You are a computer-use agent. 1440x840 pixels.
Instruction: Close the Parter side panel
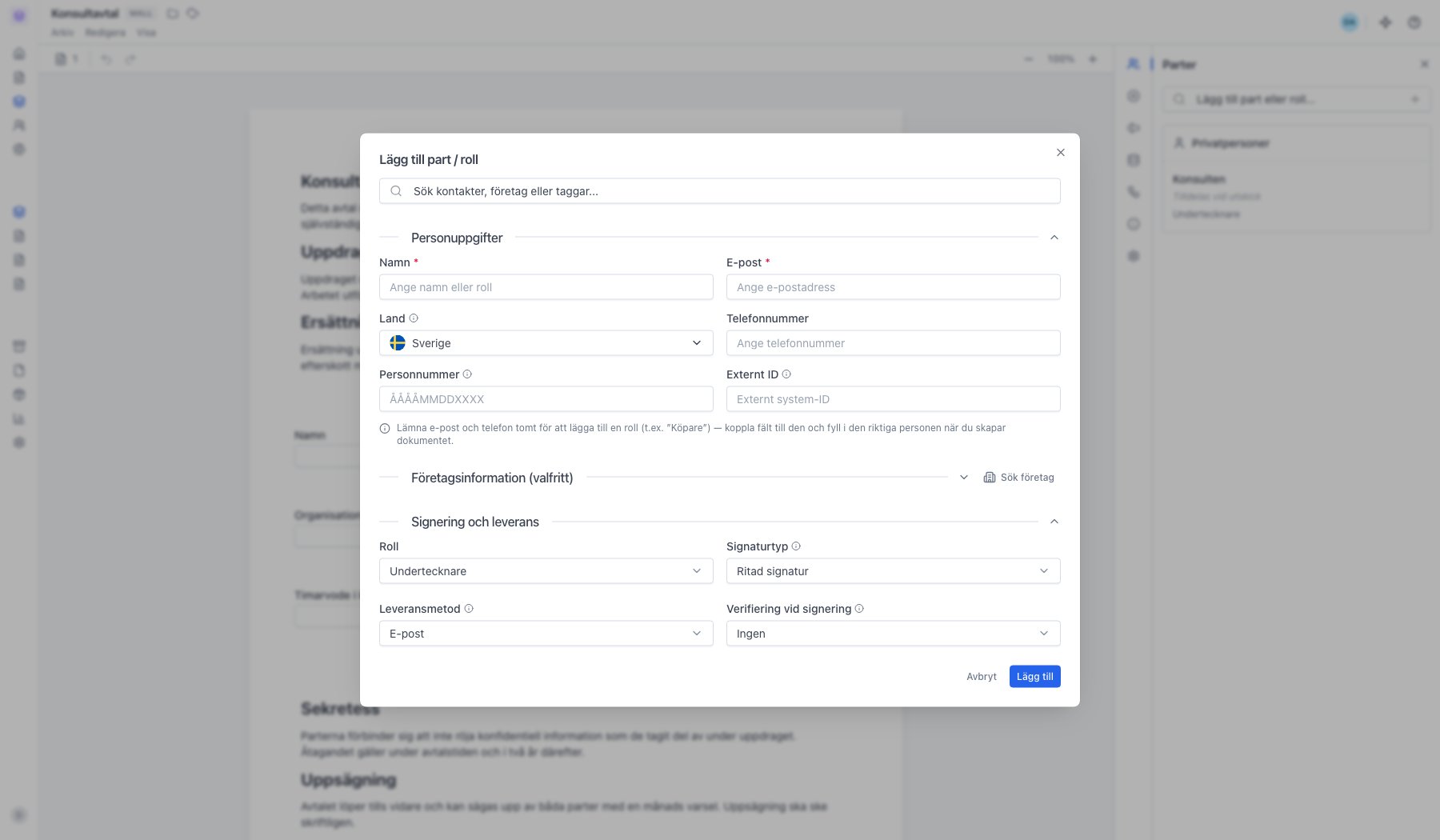pos(1424,64)
